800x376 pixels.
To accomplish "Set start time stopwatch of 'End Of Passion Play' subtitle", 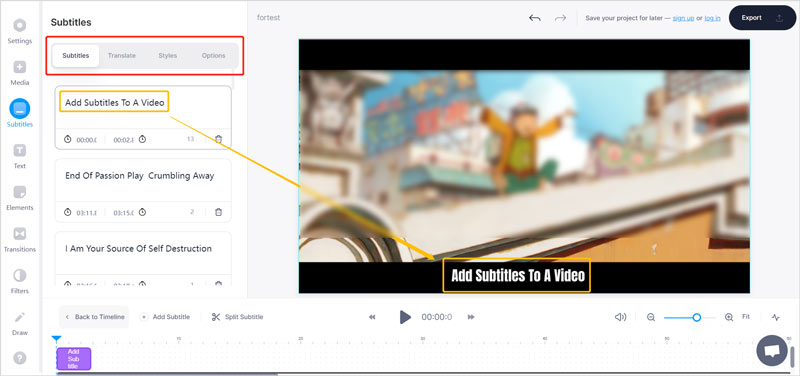I will (67, 212).
